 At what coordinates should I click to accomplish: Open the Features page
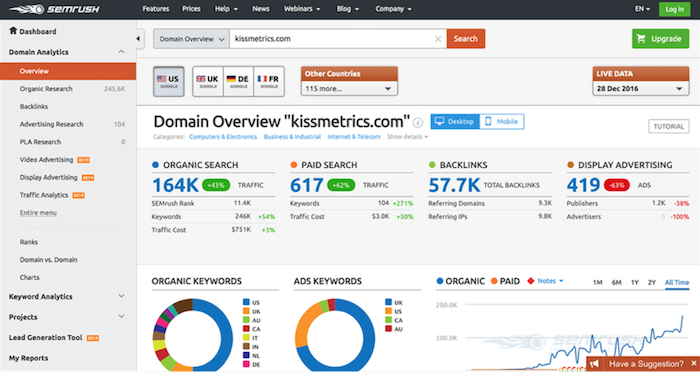coord(155,9)
